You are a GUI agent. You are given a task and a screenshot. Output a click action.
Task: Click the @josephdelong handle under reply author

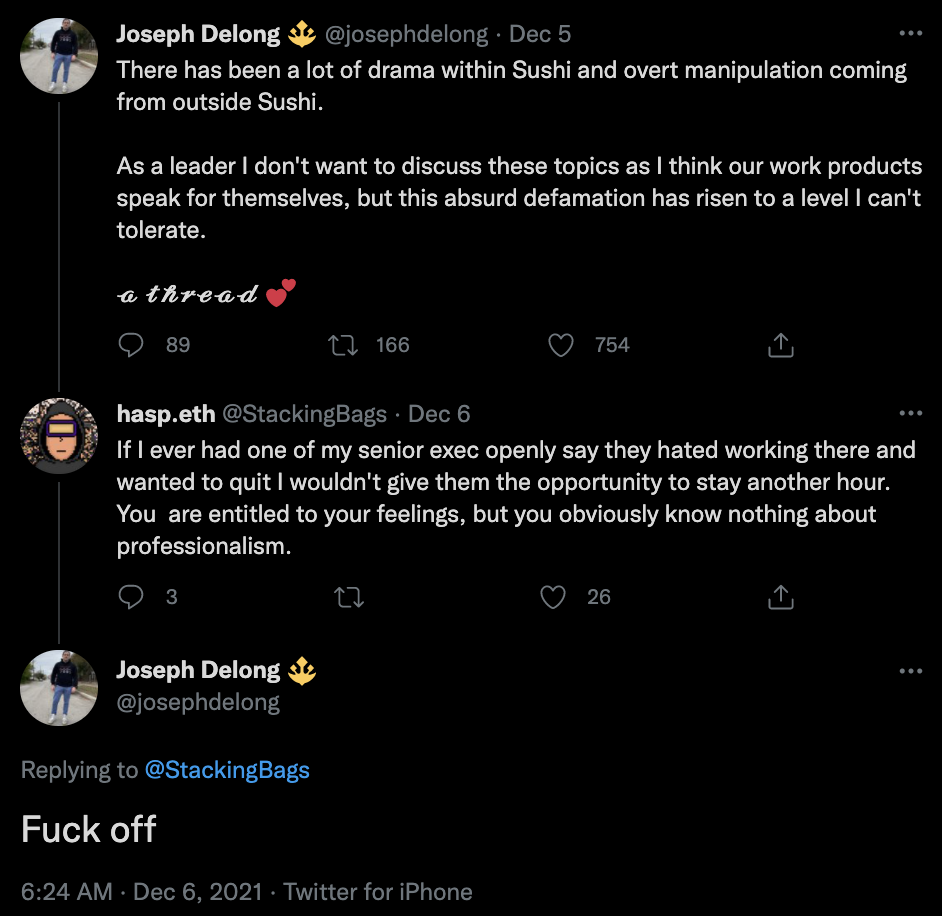[198, 702]
